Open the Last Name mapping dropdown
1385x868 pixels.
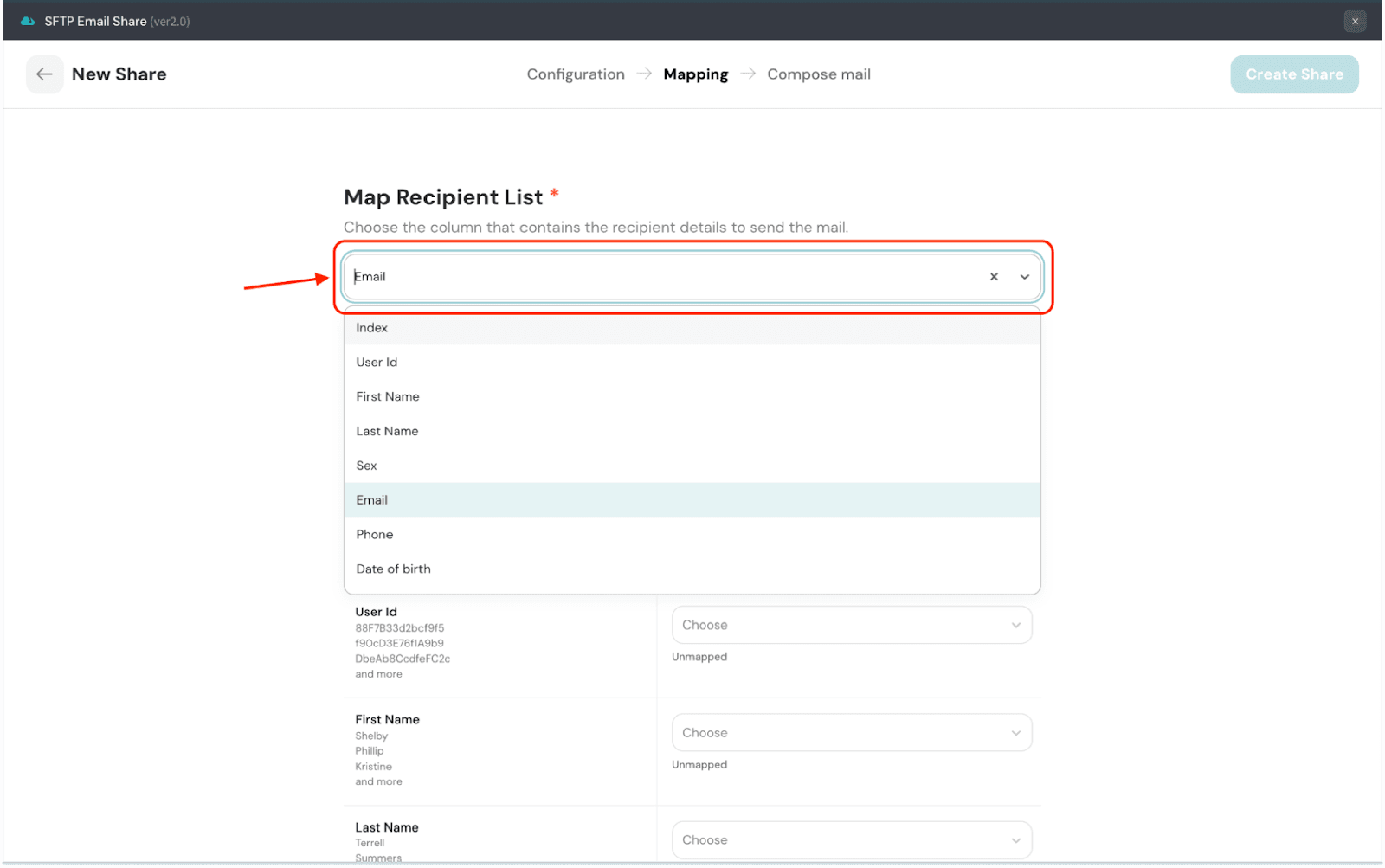point(851,840)
